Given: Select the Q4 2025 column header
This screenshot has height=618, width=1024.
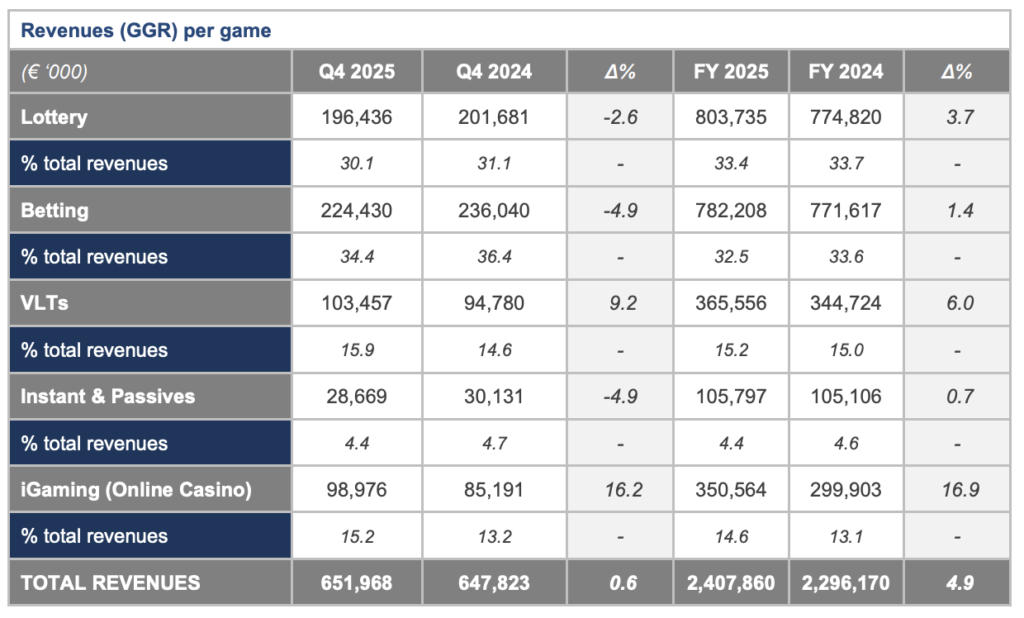Looking at the screenshot, I should click(357, 71).
